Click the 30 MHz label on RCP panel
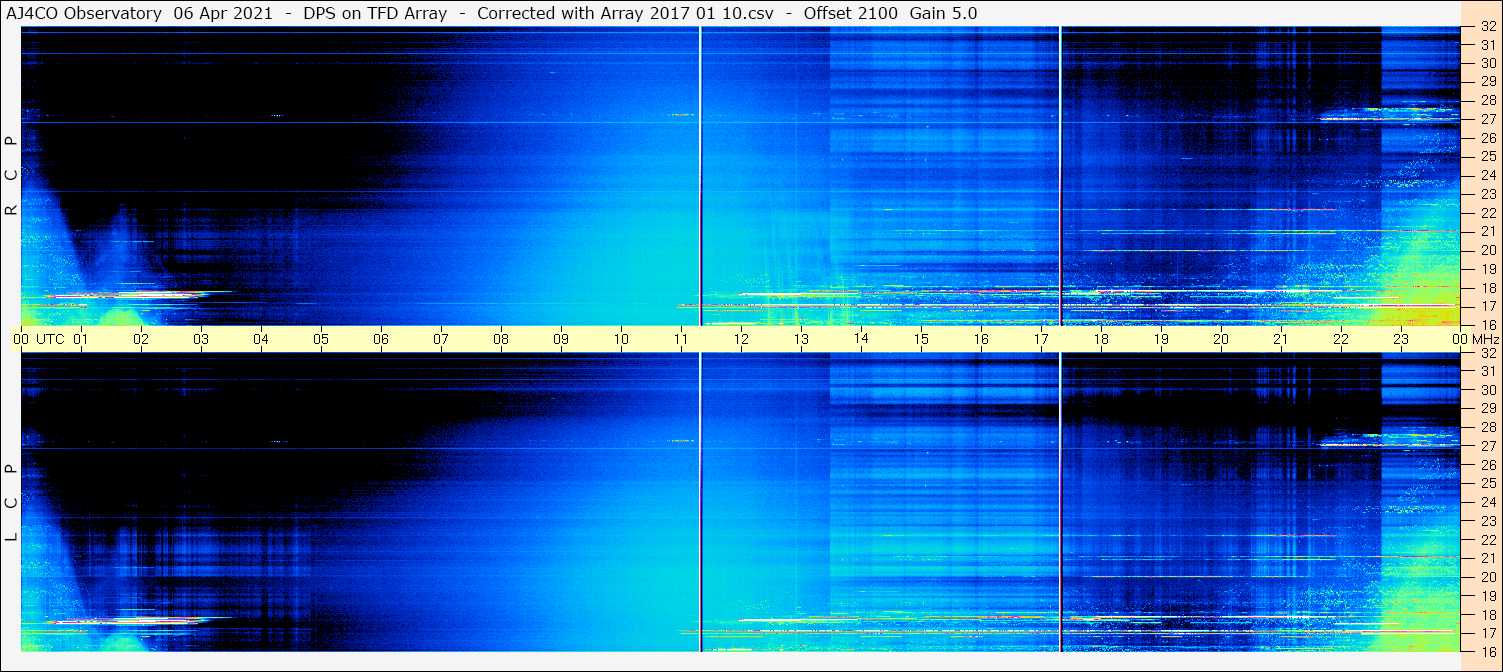The width and height of the screenshot is (1503, 672). (1488, 63)
